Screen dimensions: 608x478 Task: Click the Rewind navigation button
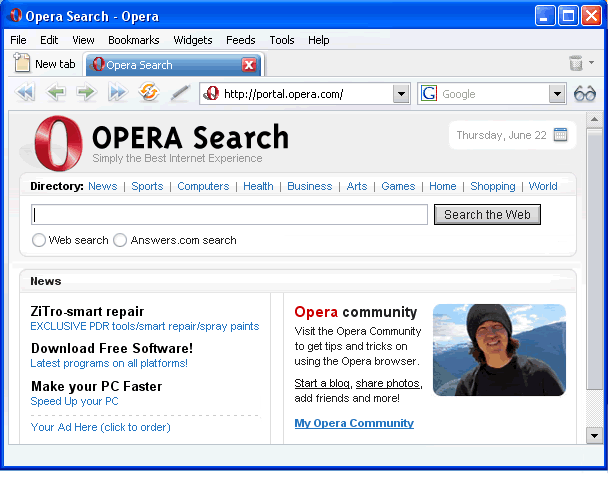coord(25,92)
